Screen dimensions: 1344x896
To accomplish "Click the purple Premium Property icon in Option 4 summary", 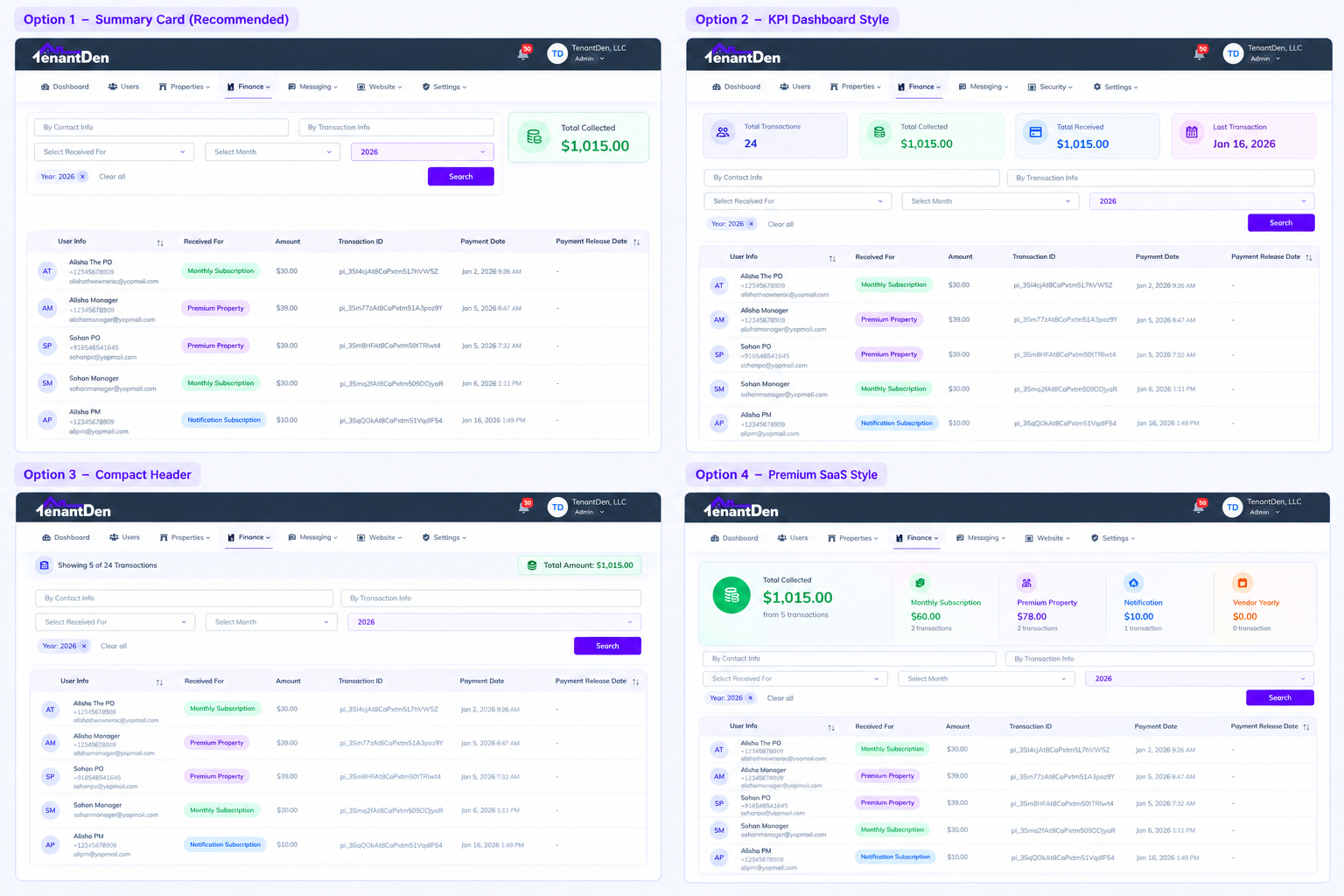I will tap(1026, 583).
